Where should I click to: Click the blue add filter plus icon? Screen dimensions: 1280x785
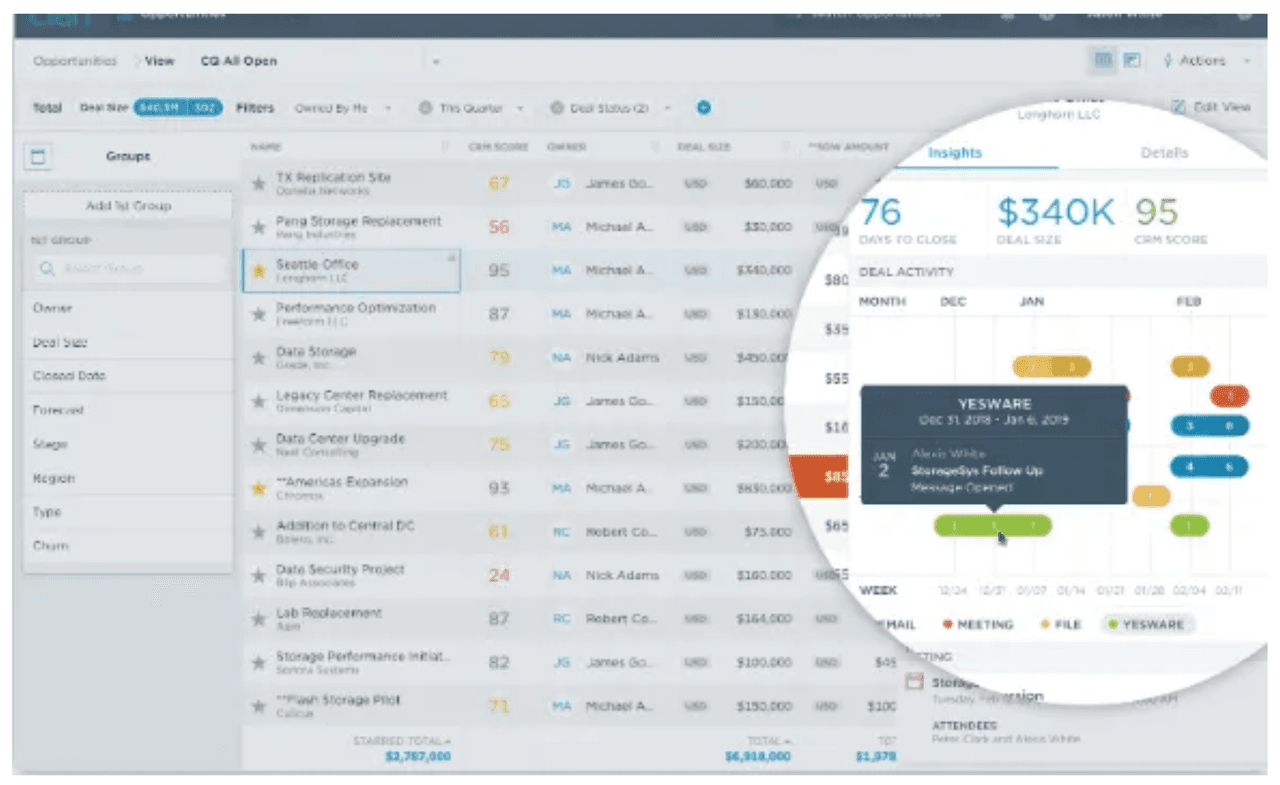coord(703,108)
